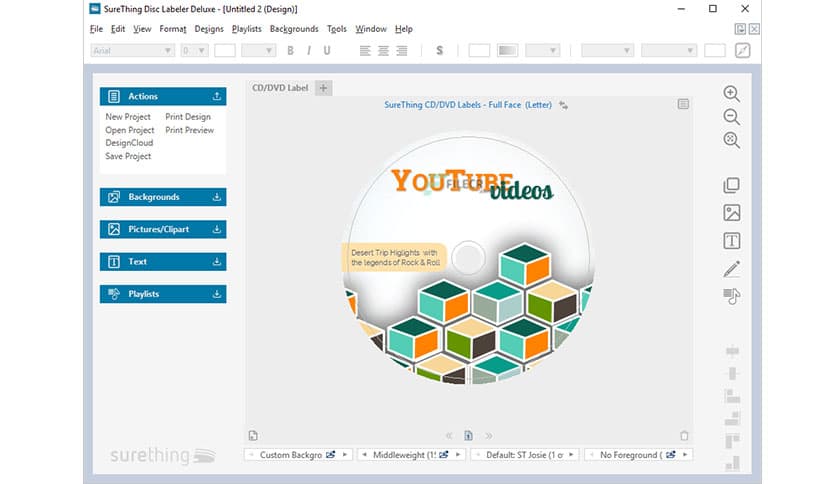The height and width of the screenshot is (484, 836).
Task: Browse custom background folder icon
Action: point(331,455)
